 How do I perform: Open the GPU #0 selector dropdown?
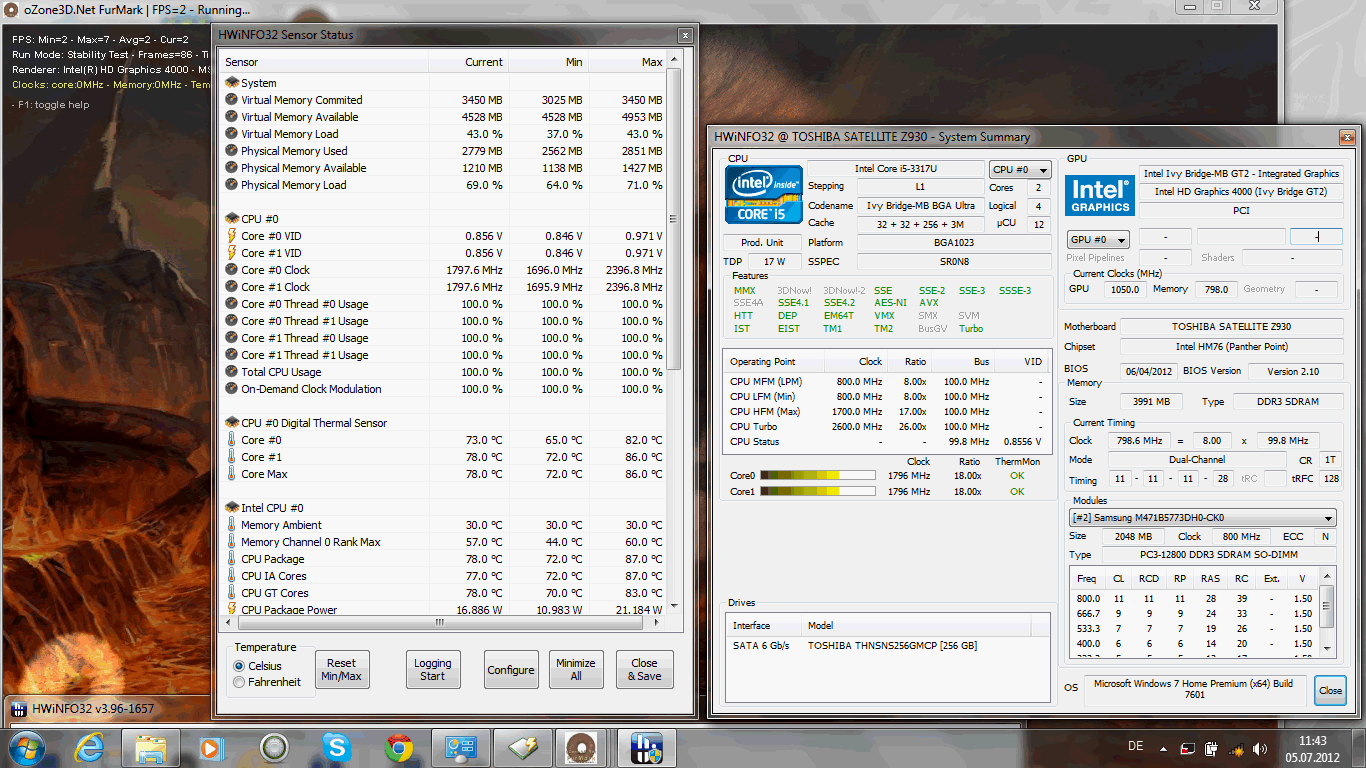click(1098, 240)
